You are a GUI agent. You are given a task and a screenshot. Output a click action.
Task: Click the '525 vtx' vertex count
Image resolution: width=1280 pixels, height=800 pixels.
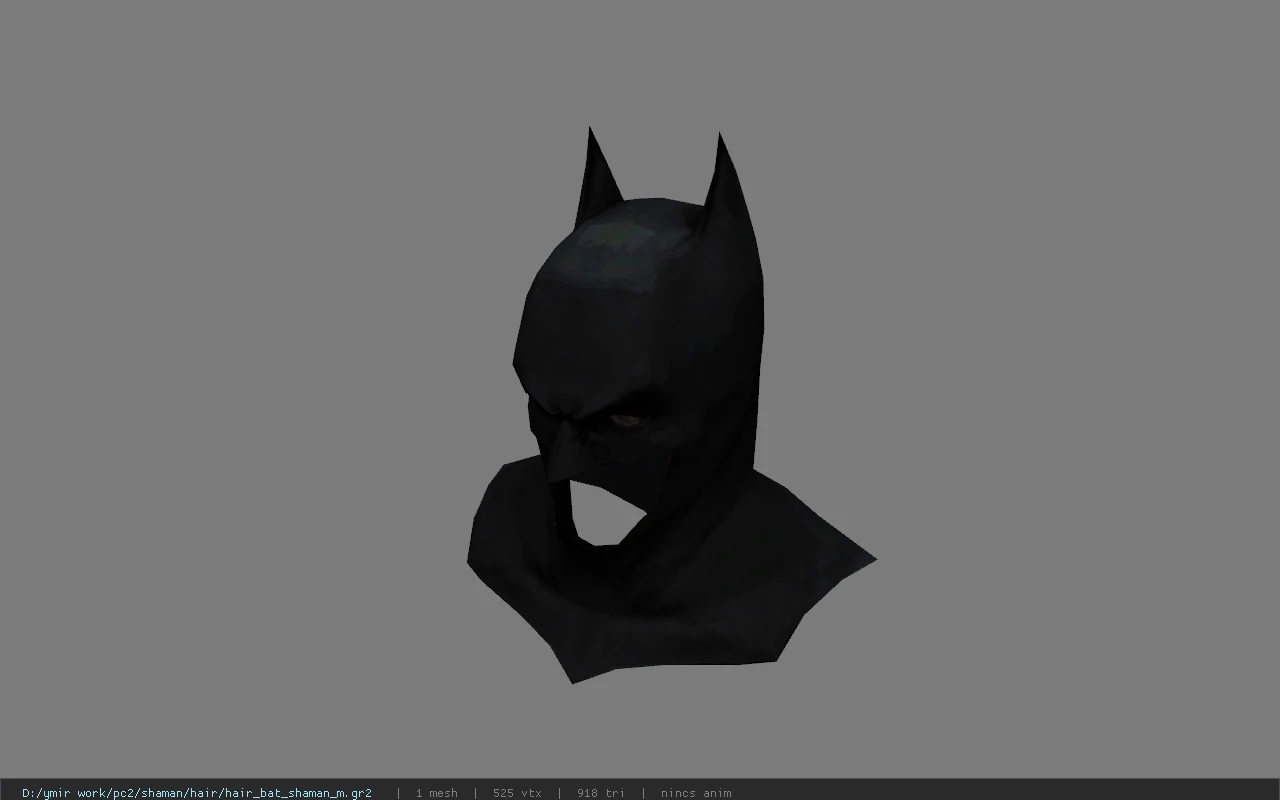(517, 793)
